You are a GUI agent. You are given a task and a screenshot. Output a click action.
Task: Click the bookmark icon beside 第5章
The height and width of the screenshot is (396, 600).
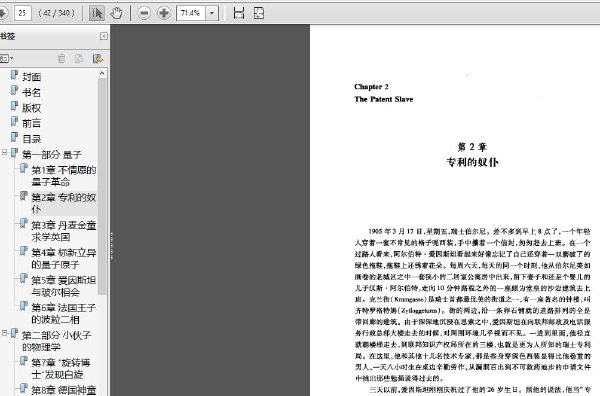[x=24, y=278]
